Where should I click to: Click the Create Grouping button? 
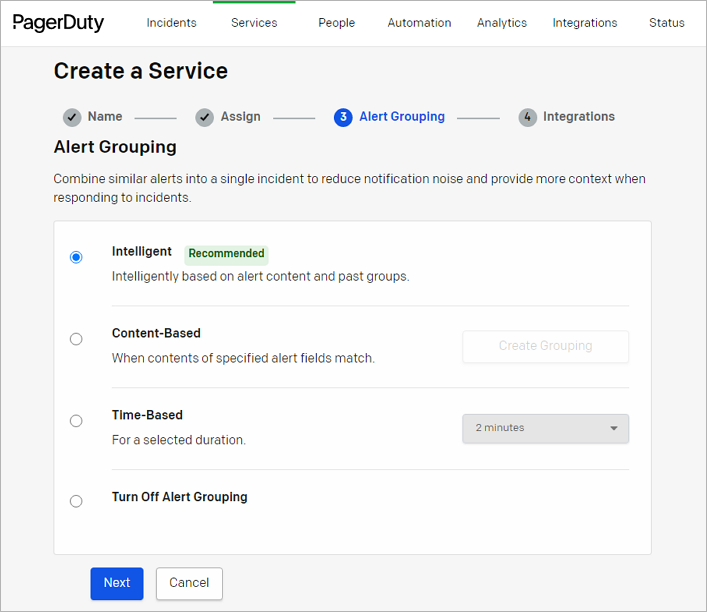545,346
